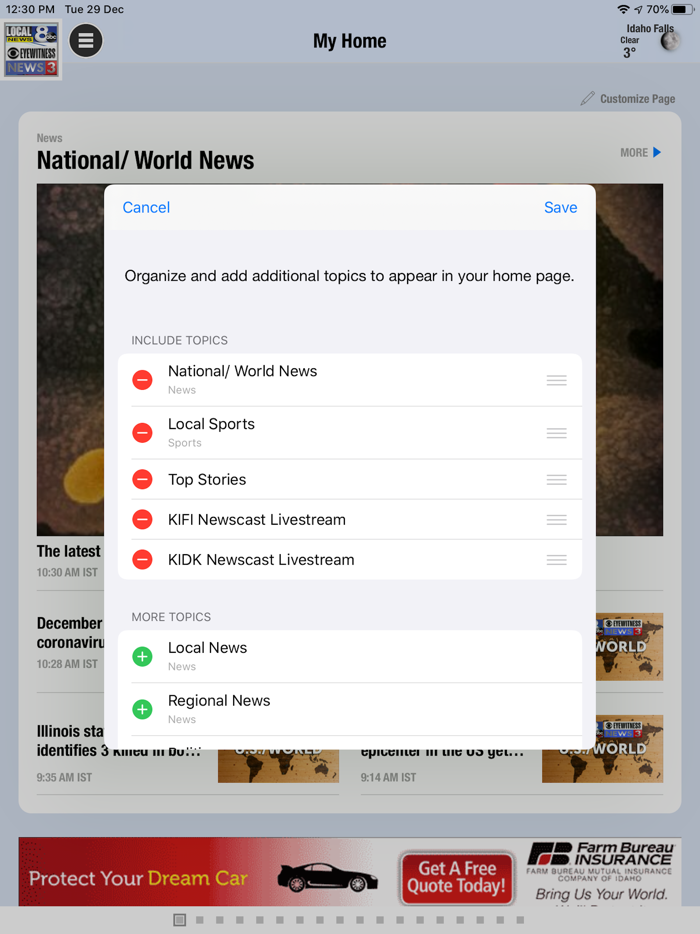The height and width of the screenshot is (934, 700).
Task: Save the topic customization changes
Action: (x=561, y=207)
